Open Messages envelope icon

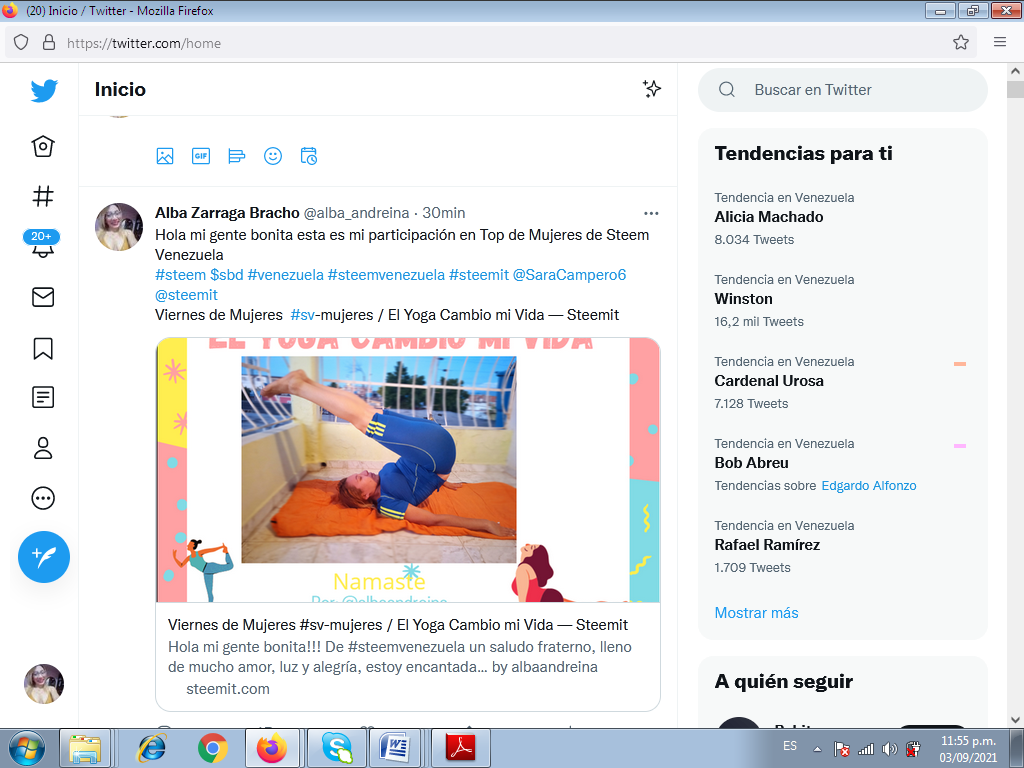click(x=43, y=297)
